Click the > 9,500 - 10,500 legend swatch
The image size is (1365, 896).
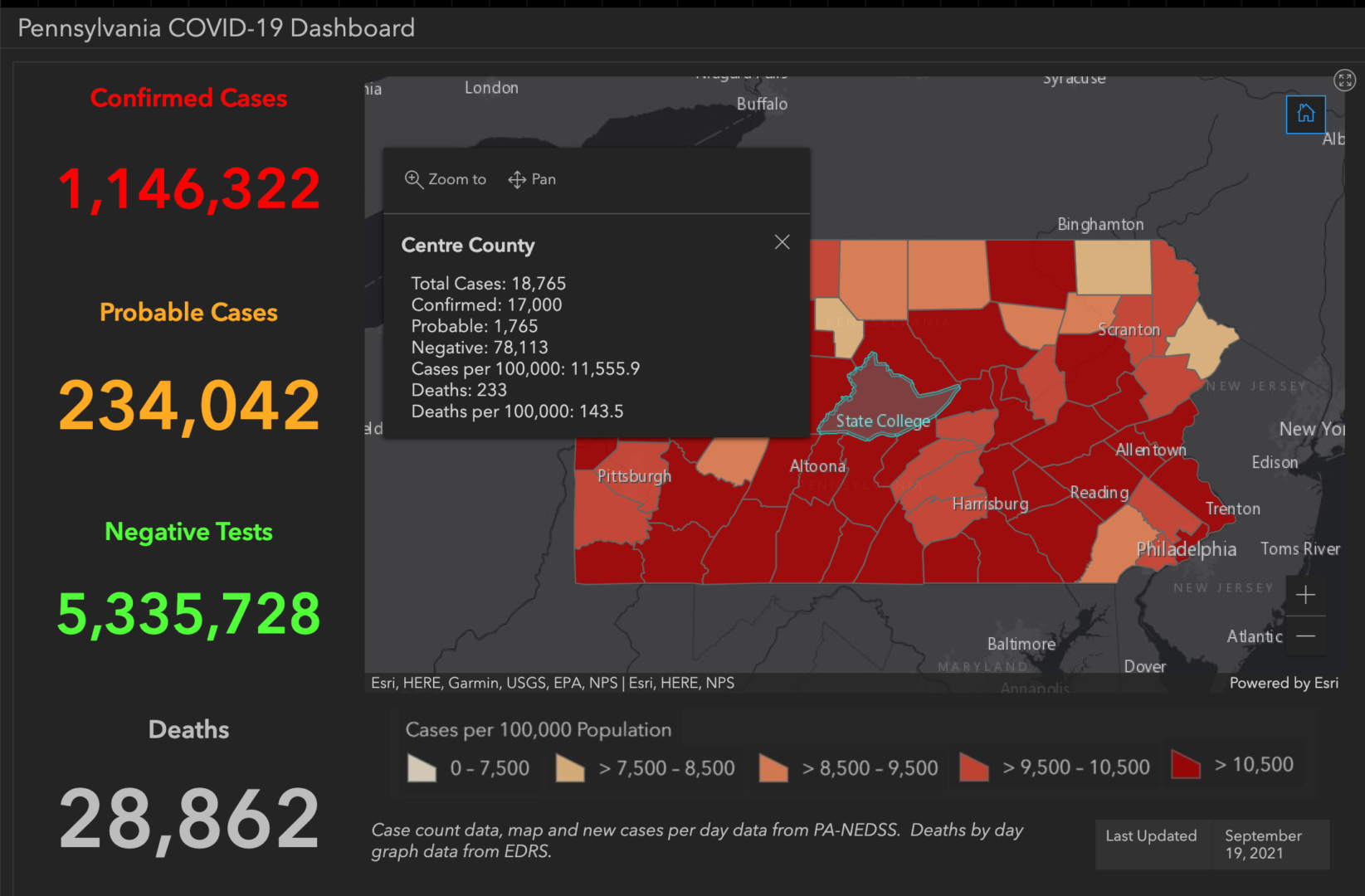pos(973,767)
